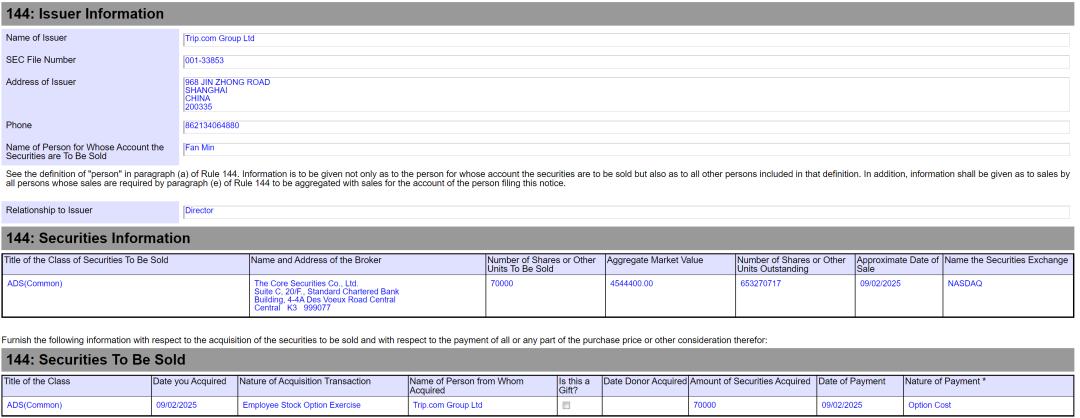1080x418 pixels.
Task: Click the '144: Securities To Be Sold' section header
Action: tap(537, 360)
